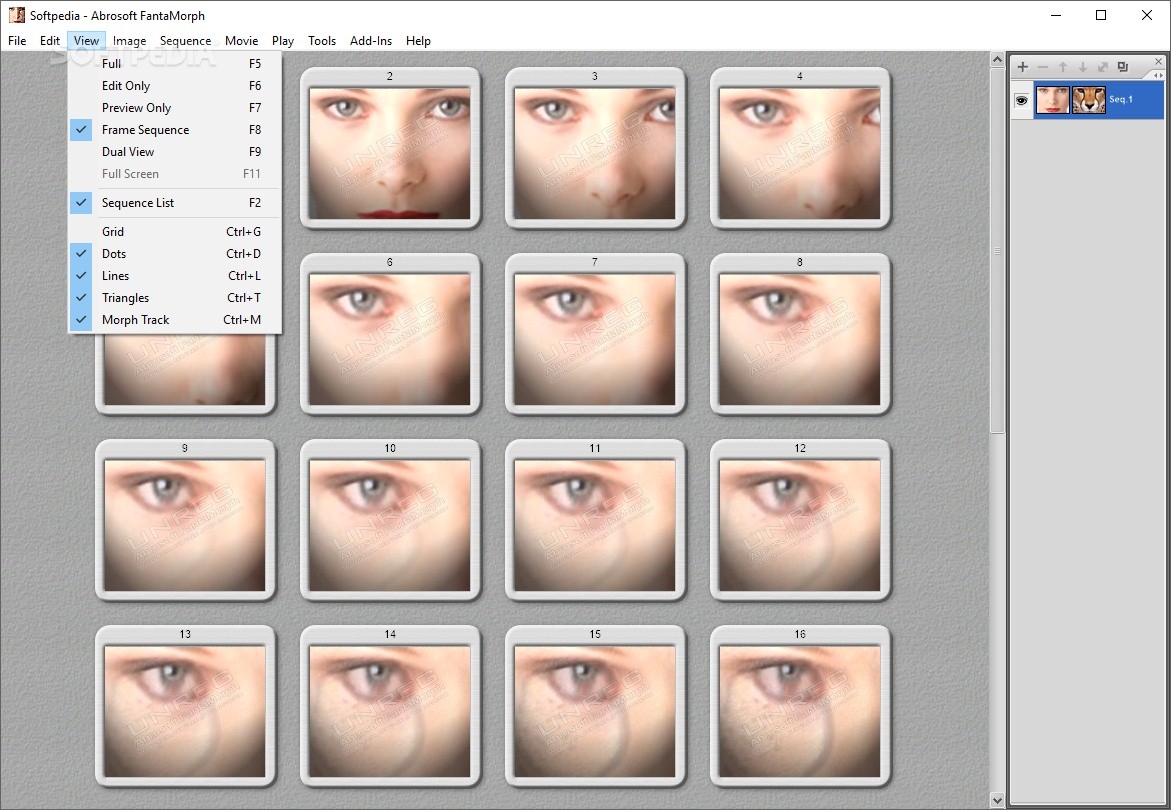Screen dimensions: 1171x810
Task: Select frame 11 thumbnail
Action: [x=594, y=520]
